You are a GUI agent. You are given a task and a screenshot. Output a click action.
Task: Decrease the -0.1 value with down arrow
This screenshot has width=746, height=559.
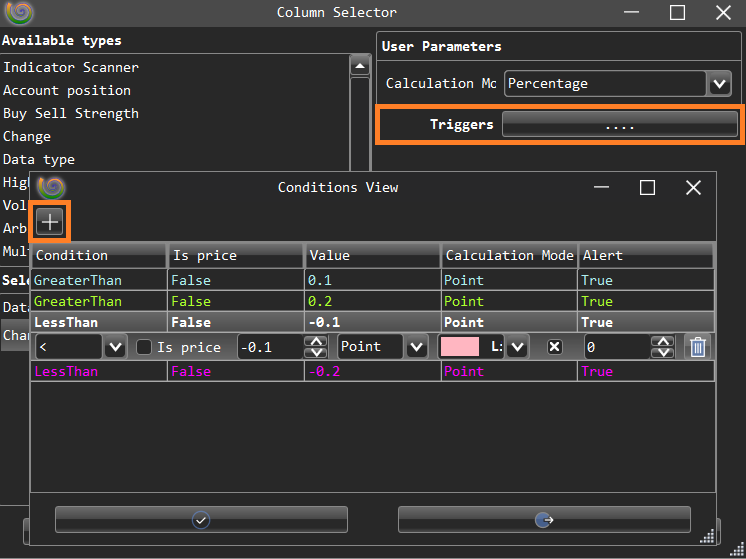tap(315, 353)
